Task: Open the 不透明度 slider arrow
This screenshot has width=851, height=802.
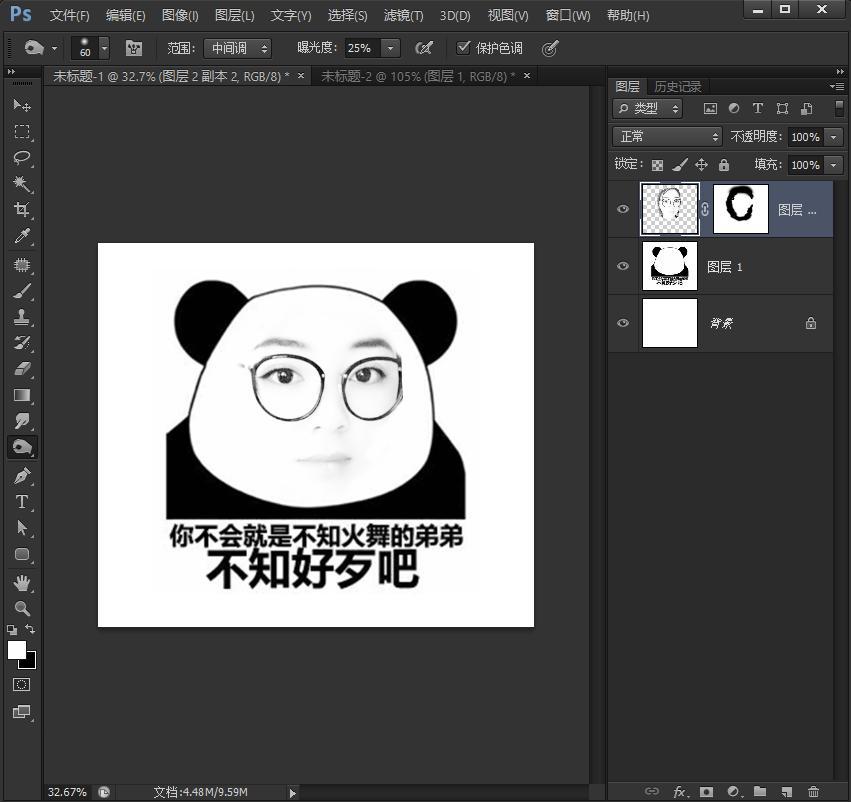Action: click(x=834, y=137)
